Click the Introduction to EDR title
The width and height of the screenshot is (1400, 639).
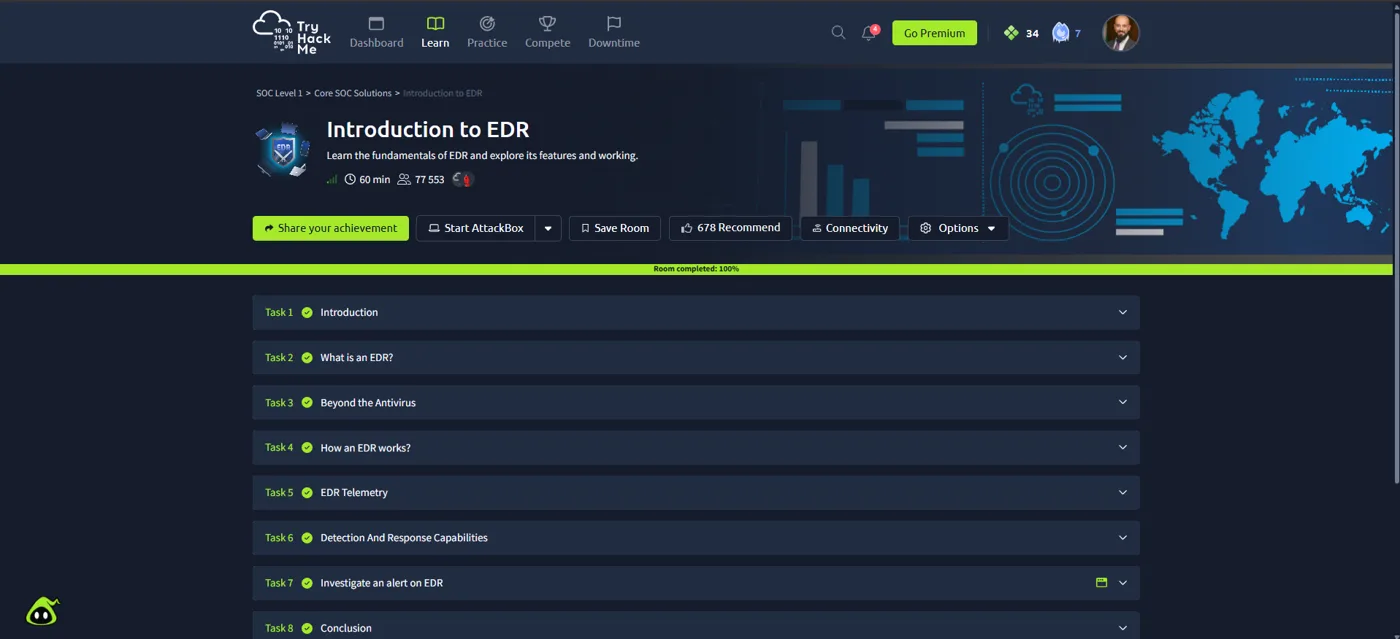[428, 130]
